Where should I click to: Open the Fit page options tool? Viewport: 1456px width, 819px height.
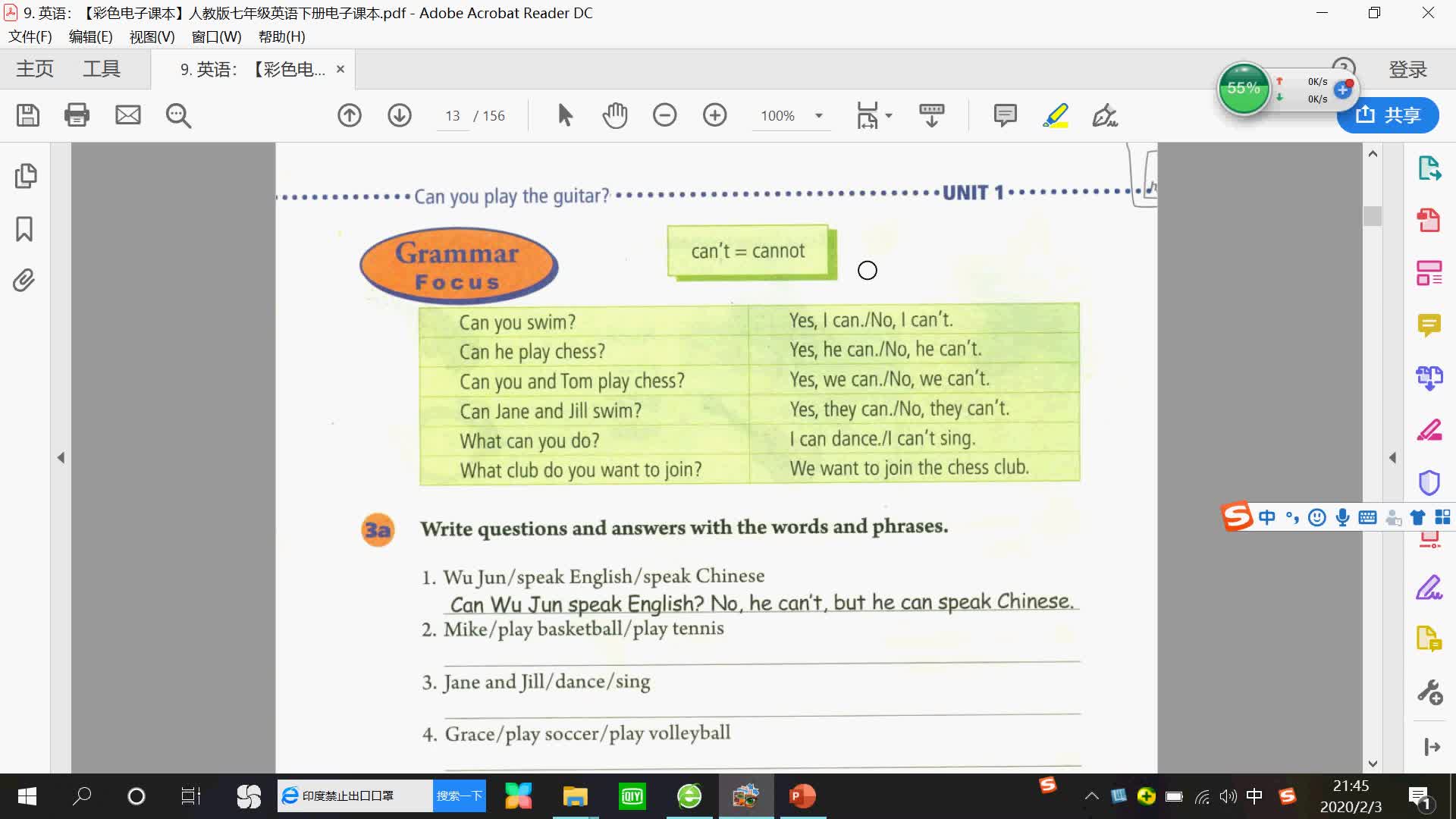[x=867, y=115]
